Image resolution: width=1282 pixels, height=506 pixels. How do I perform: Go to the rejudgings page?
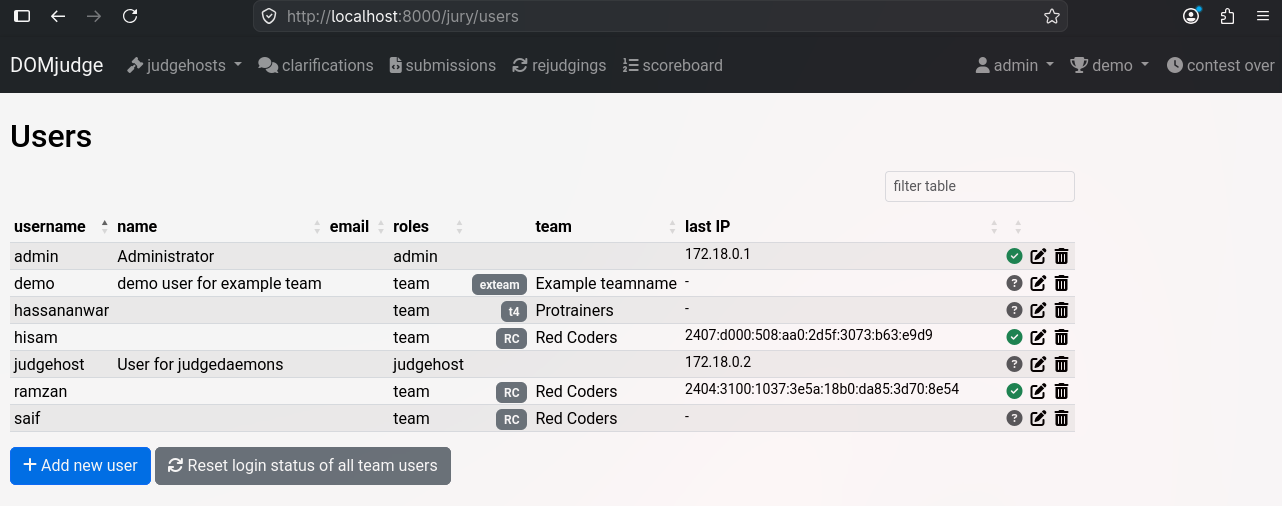(559, 65)
